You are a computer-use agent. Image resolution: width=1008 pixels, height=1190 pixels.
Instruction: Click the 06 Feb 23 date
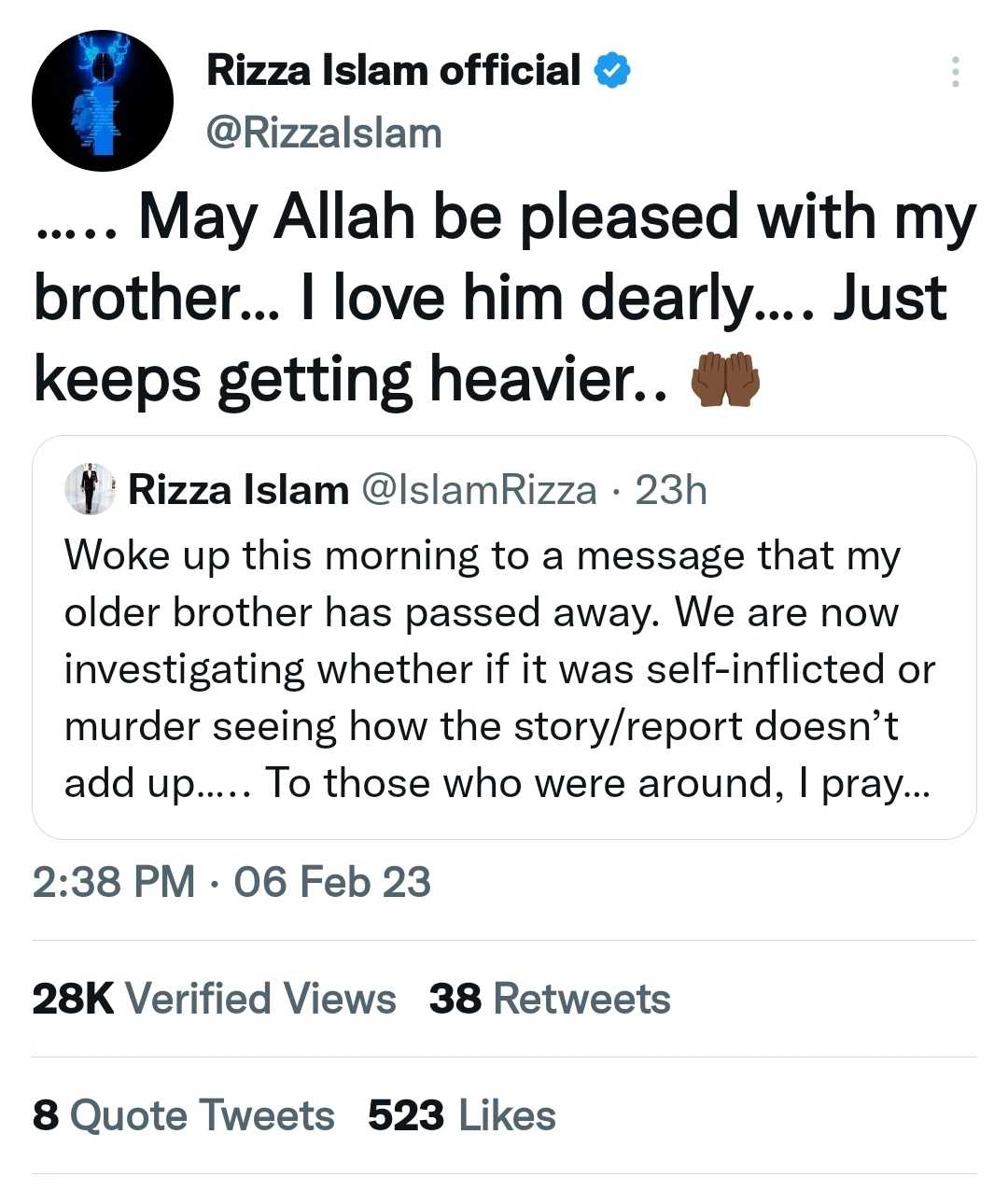pyautogui.click(x=332, y=882)
